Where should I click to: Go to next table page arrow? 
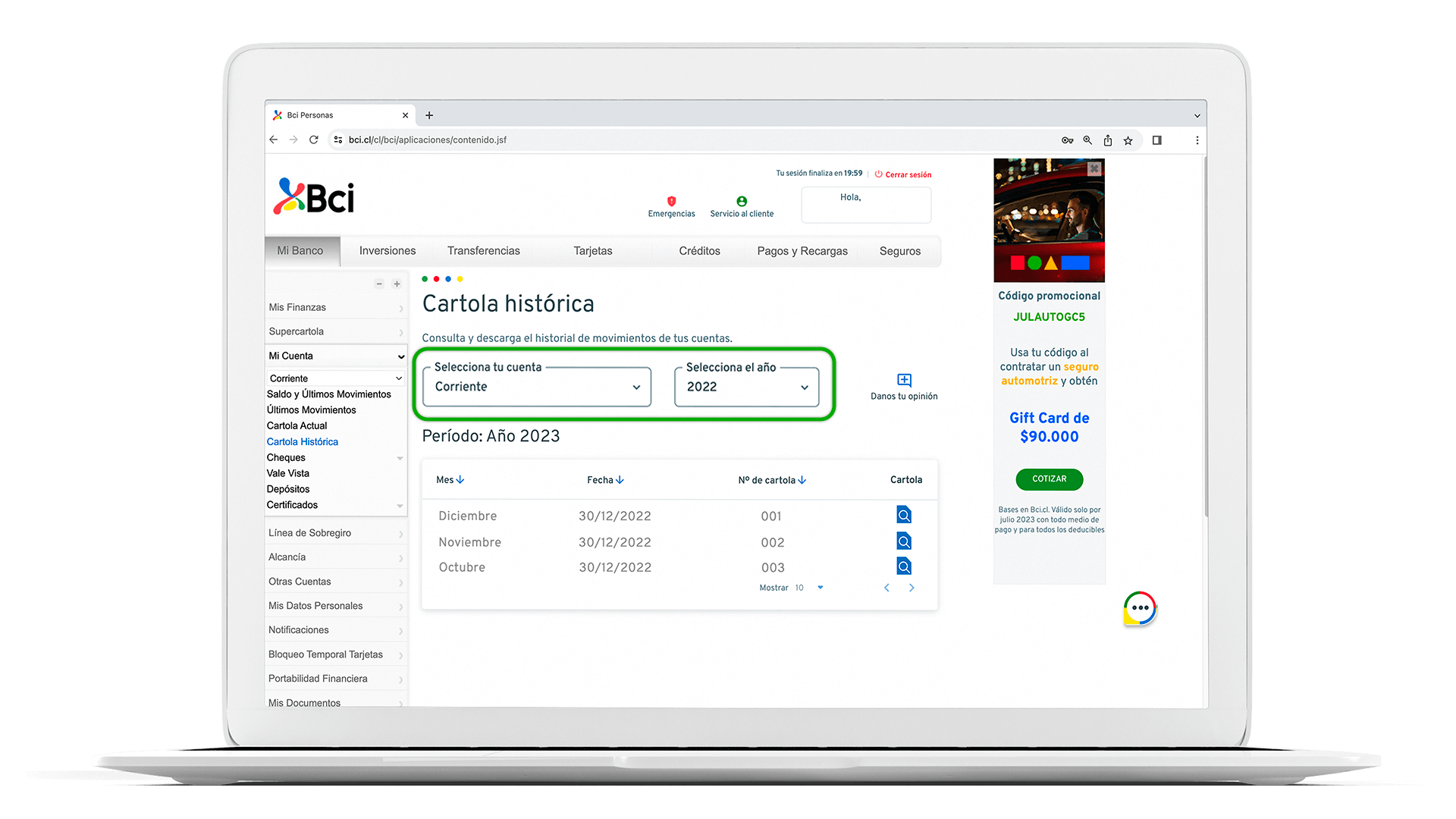pyautogui.click(x=912, y=588)
